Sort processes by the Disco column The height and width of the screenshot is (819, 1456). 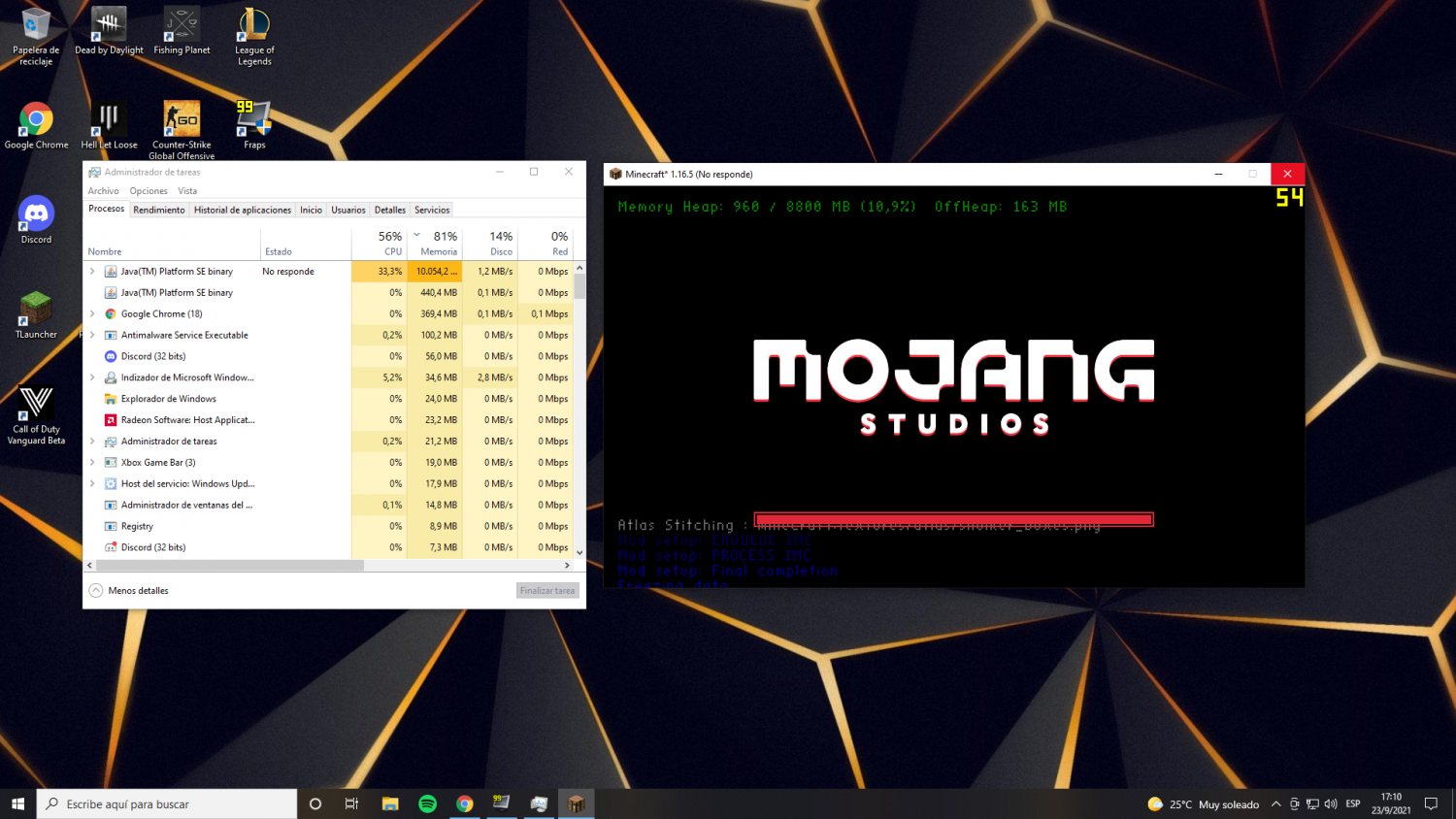pos(490,243)
